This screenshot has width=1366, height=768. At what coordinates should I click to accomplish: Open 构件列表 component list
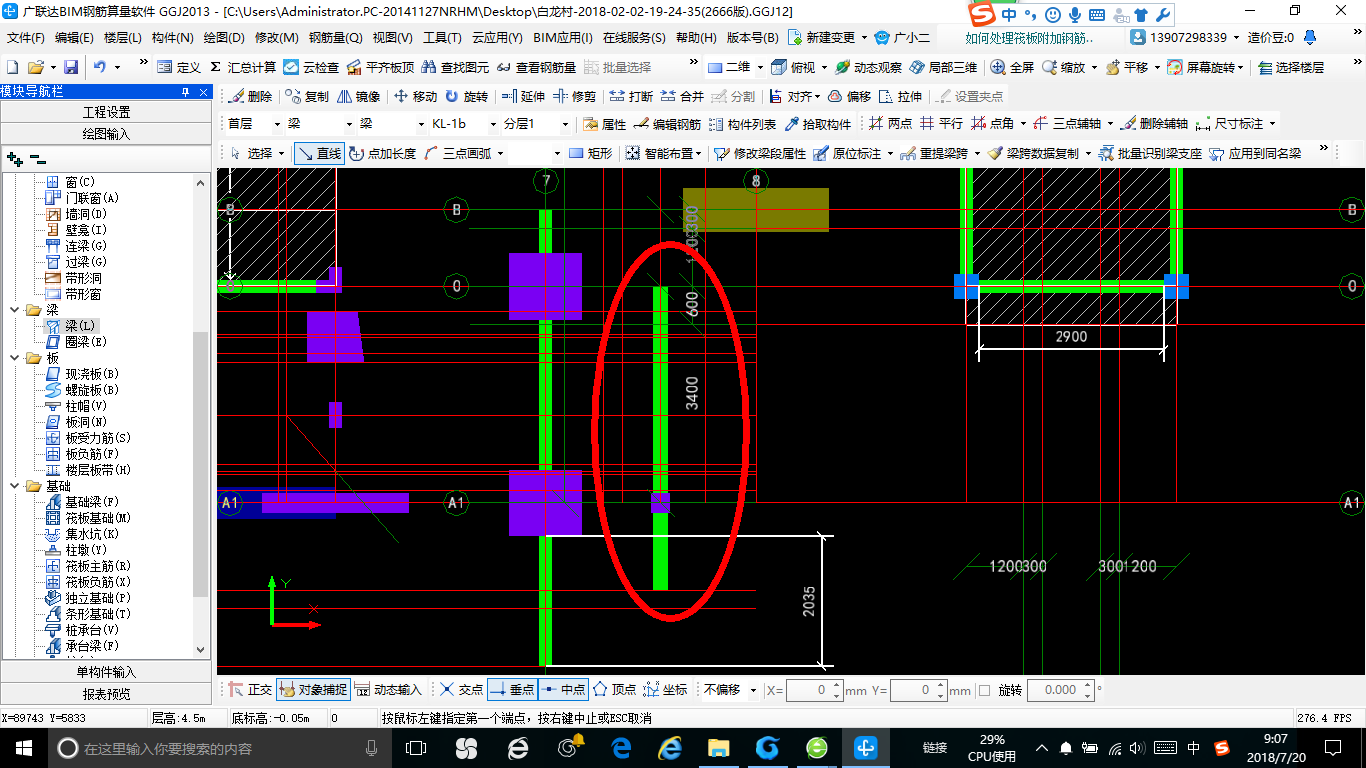pyautogui.click(x=742, y=124)
